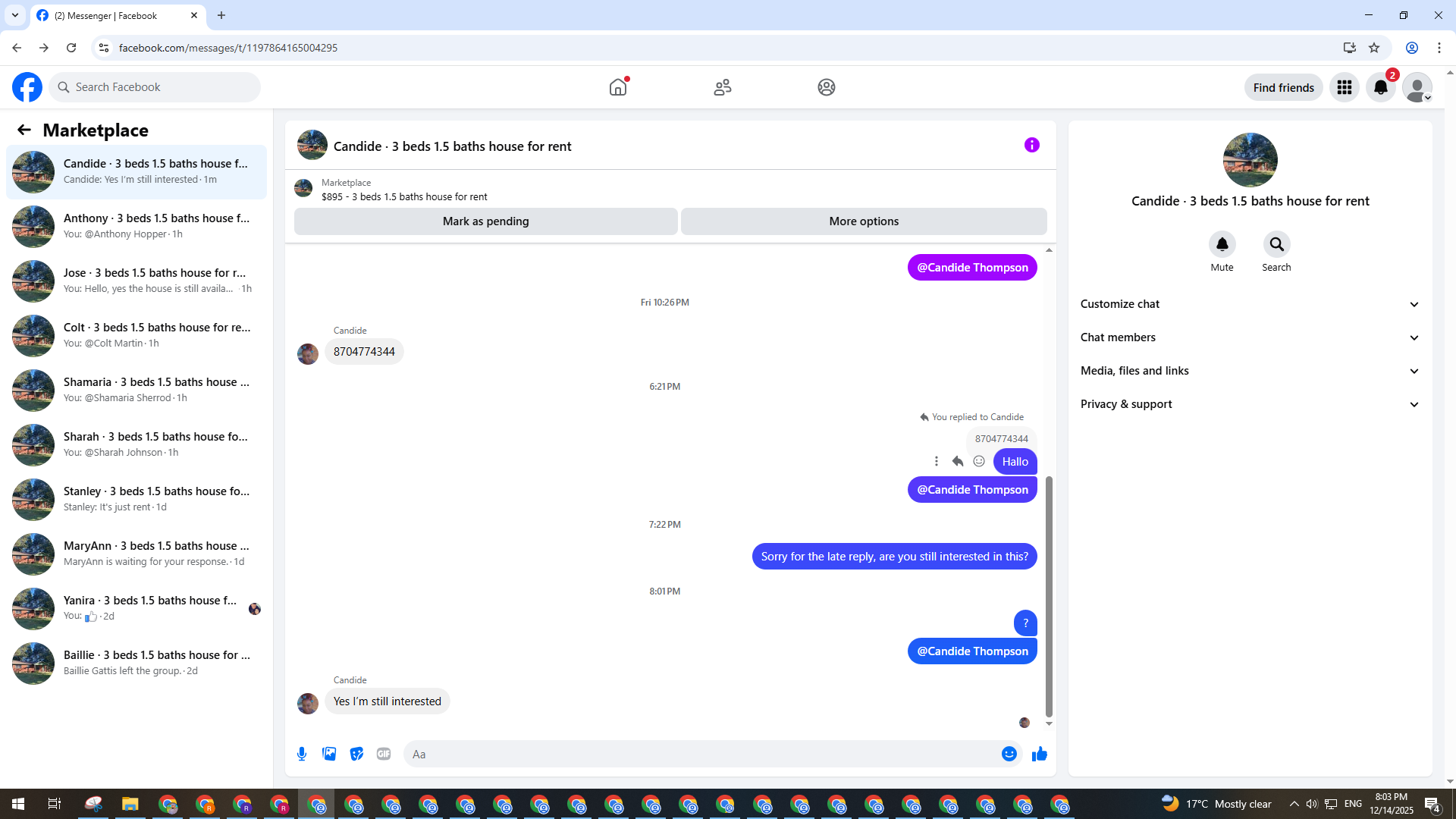Open Facebook menu grid icon
The height and width of the screenshot is (819, 1456).
pyautogui.click(x=1344, y=87)
